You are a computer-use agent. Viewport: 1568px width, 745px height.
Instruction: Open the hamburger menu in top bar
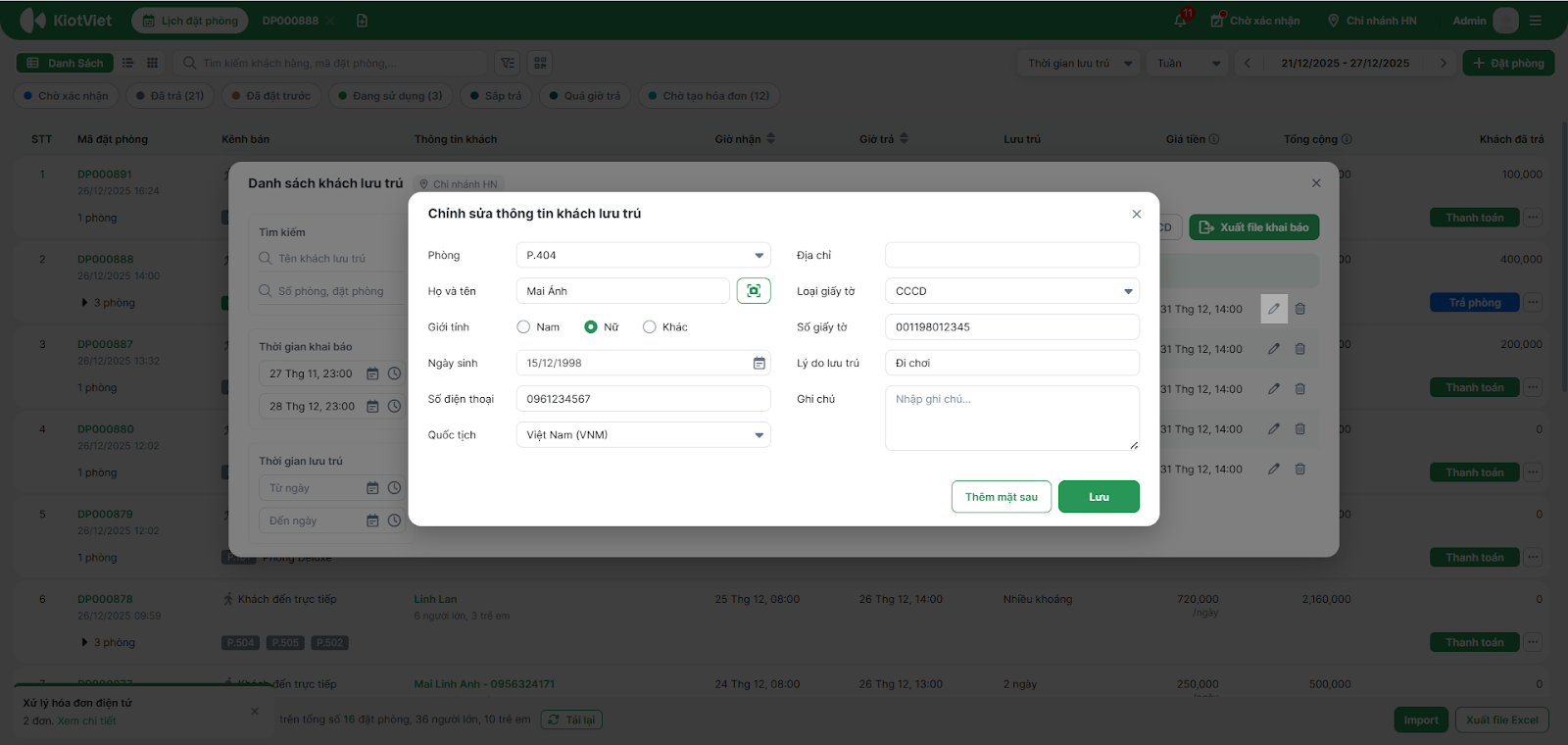coord(1536,21)
